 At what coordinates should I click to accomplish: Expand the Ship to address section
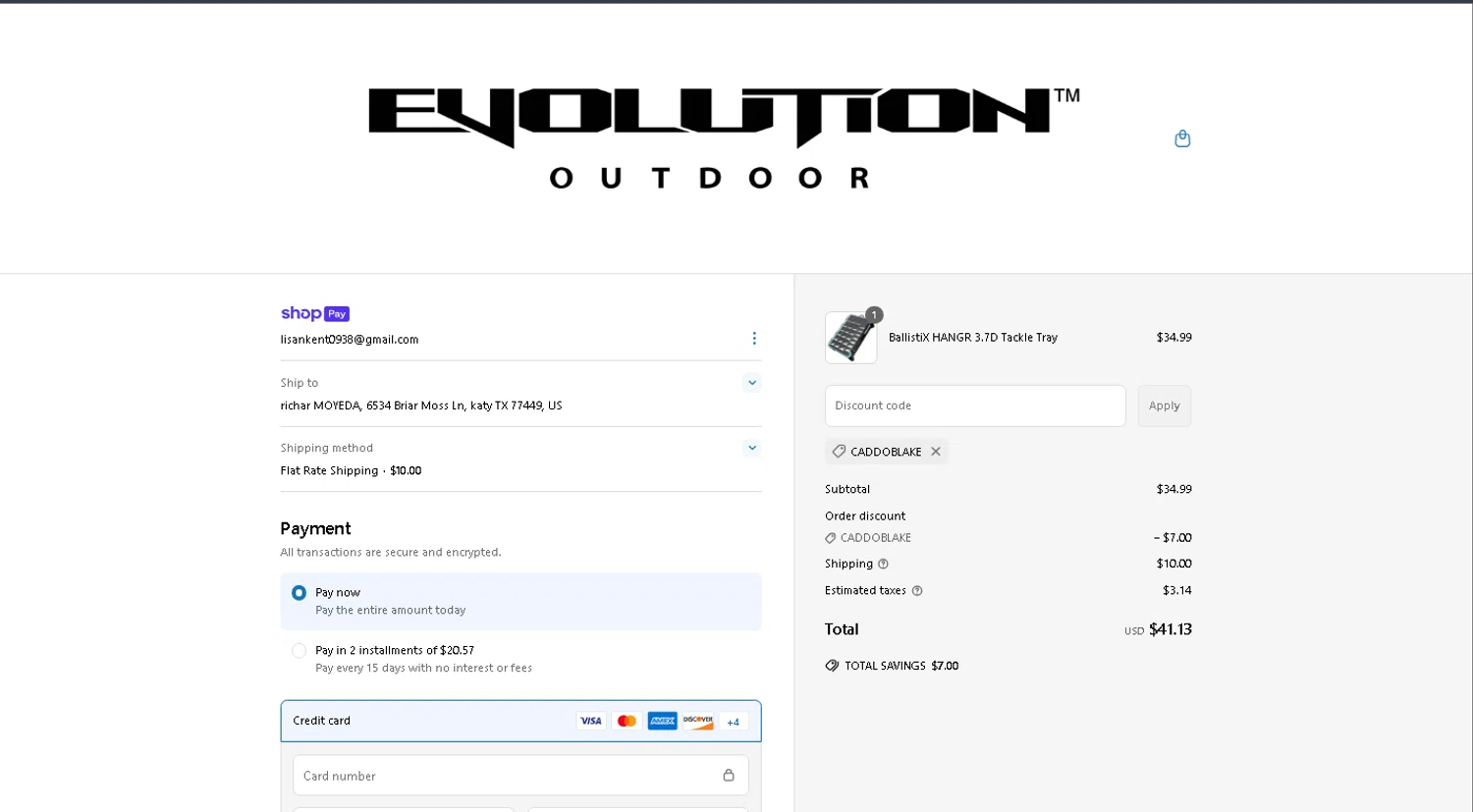752,383
